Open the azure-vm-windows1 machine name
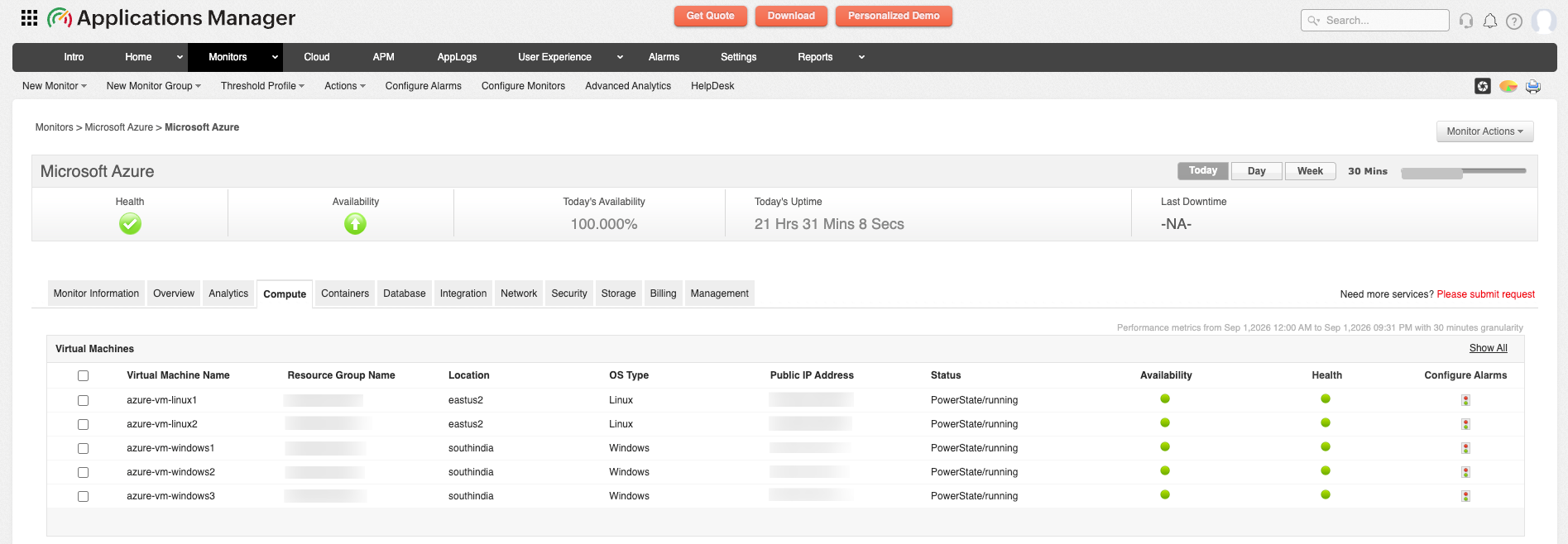 (170, 448)
